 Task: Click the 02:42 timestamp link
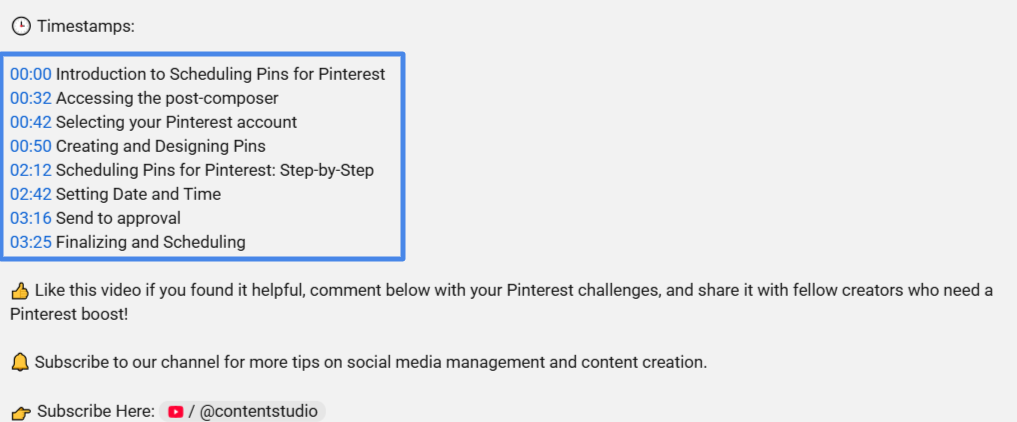coord(30,194)
